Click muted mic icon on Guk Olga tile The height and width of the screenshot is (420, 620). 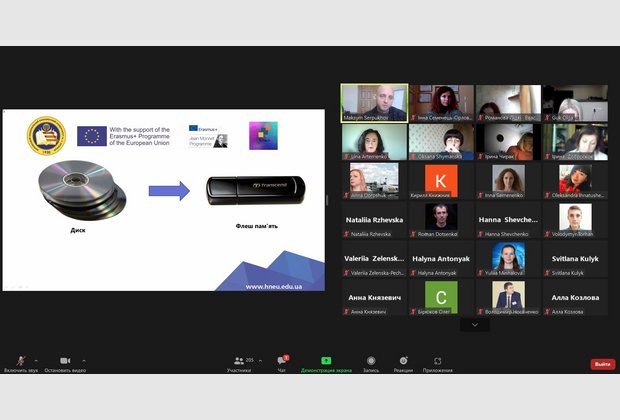[x=548, y=117]
